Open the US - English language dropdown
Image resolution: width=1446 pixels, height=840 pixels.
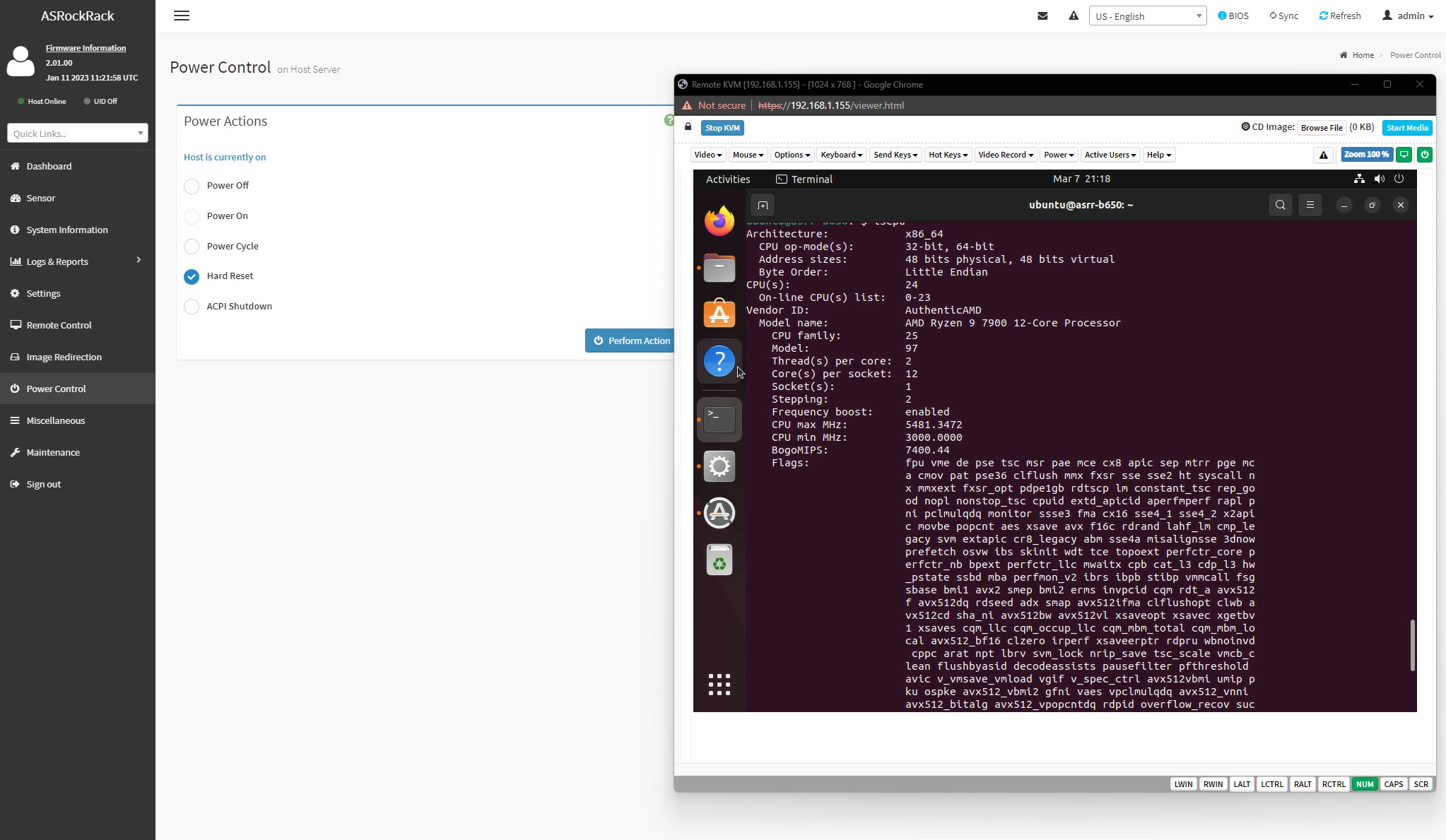coord(1147,16)
